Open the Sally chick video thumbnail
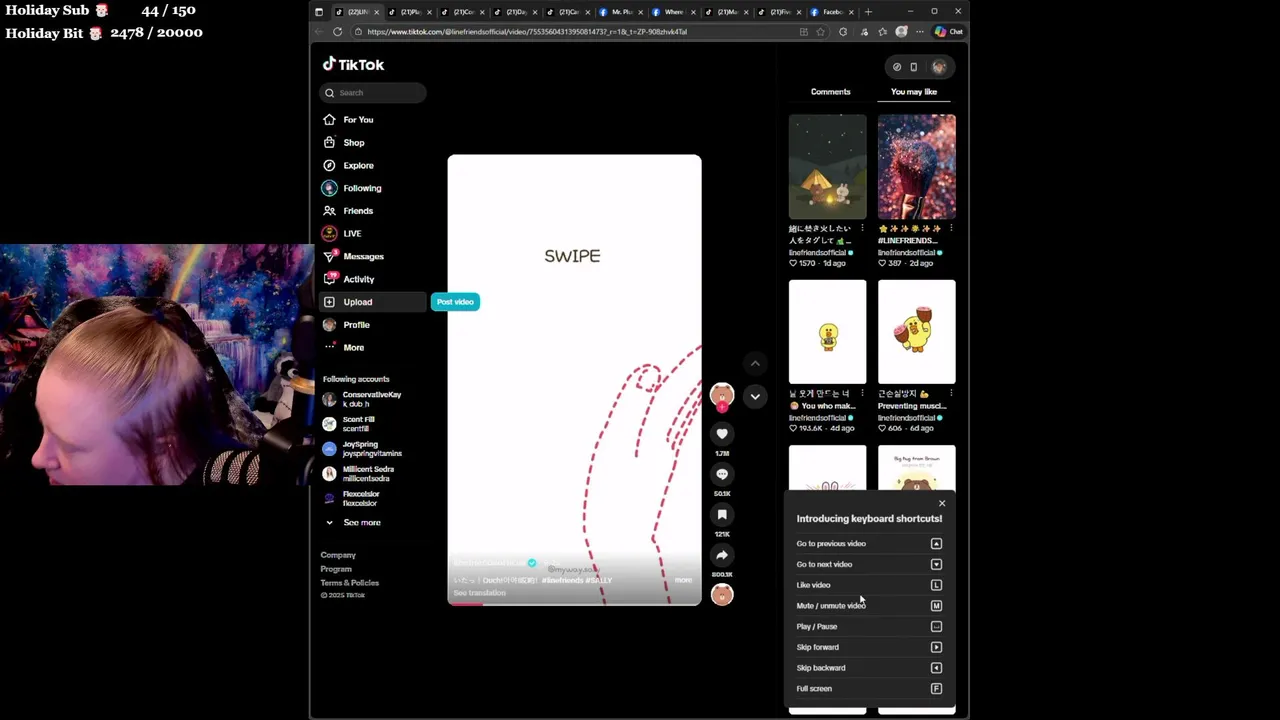This screenshot has height=720, width=1280. pos(828,332)
